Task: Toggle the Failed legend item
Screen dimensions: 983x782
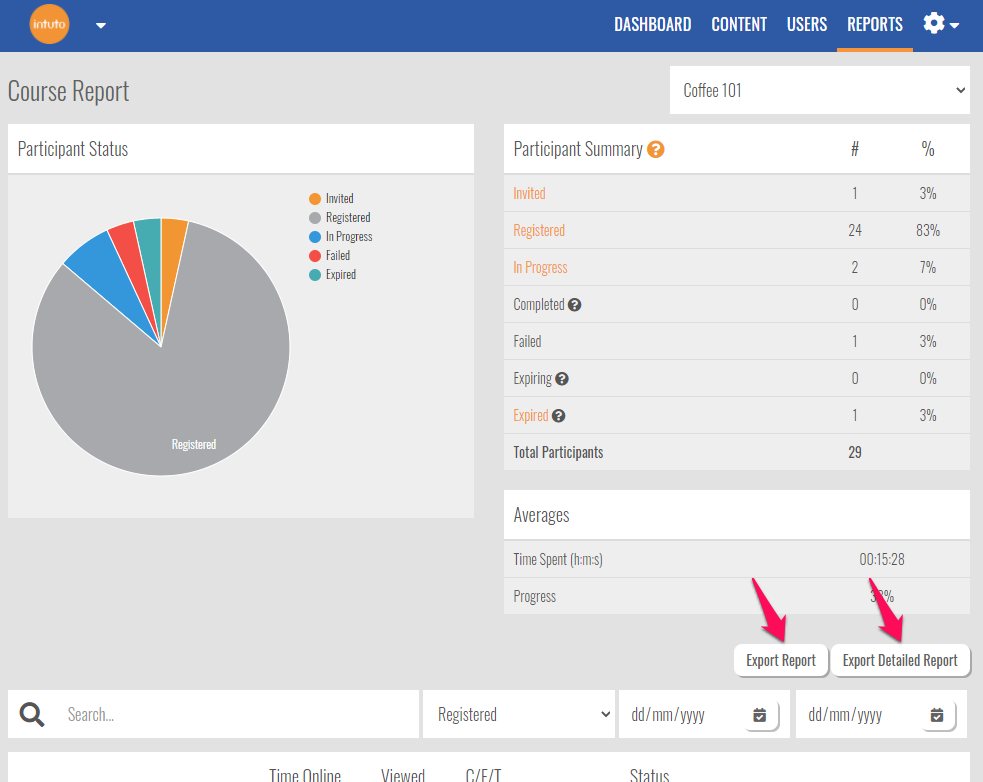Action: [x=337, y=256]
